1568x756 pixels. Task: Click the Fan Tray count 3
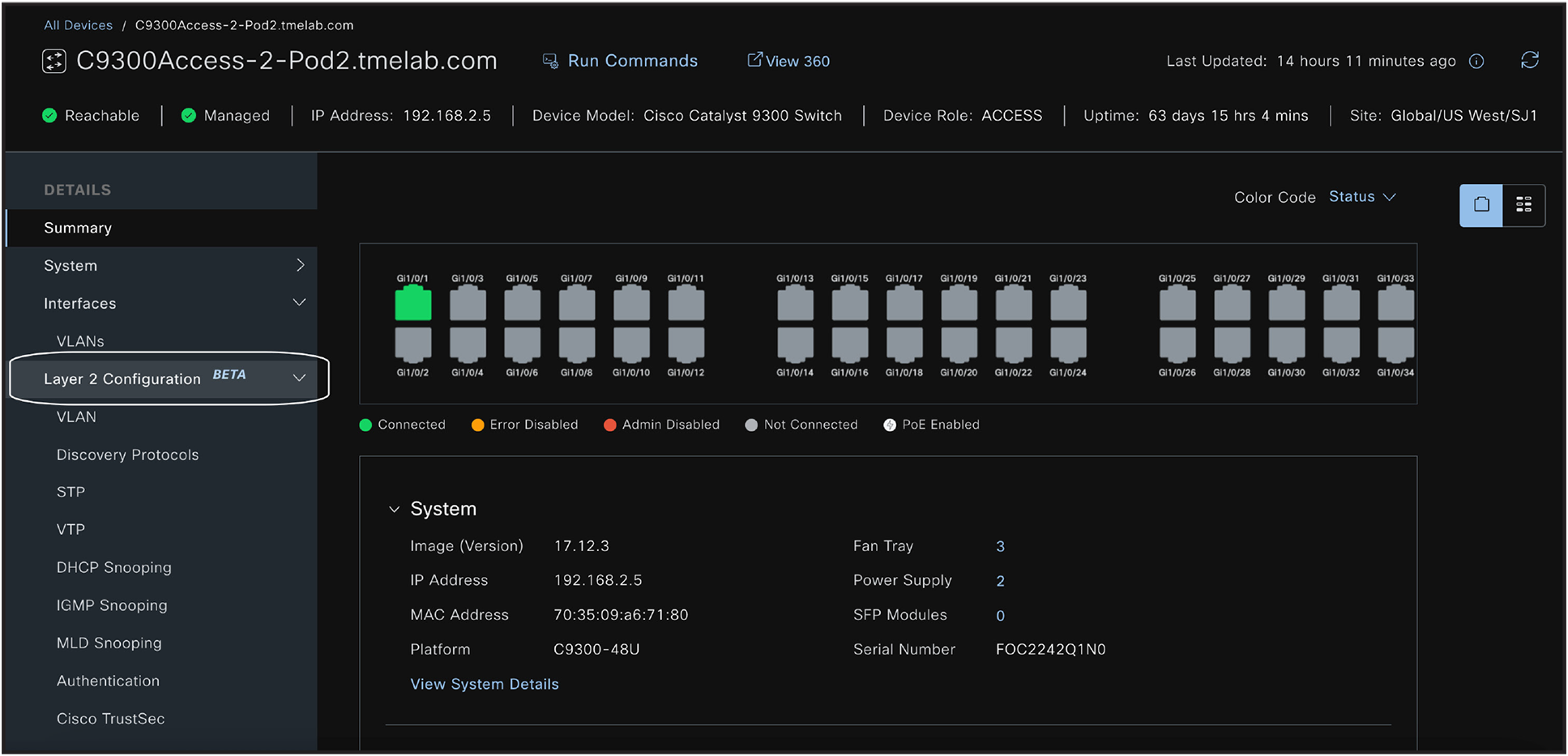click(x=1000, y=547)
